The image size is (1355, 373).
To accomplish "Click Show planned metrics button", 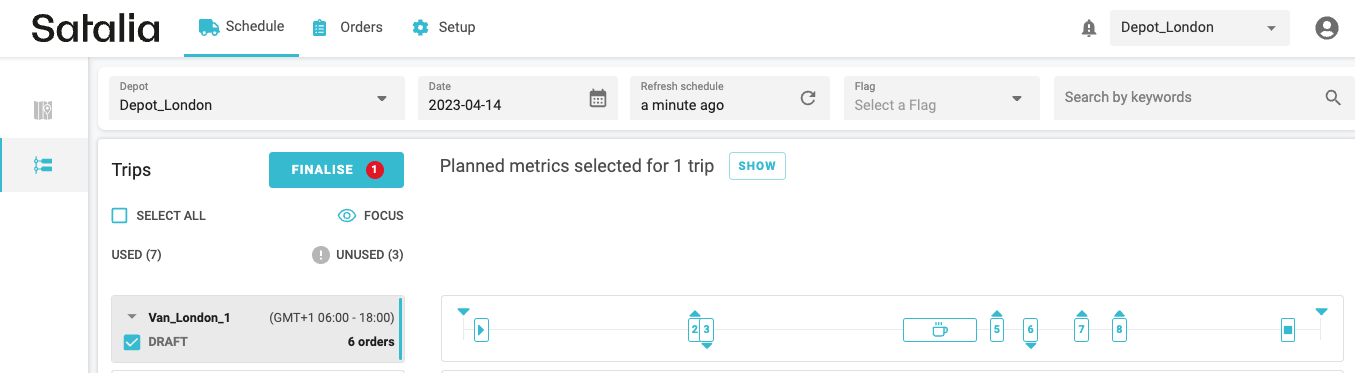I will click(757, 166).
